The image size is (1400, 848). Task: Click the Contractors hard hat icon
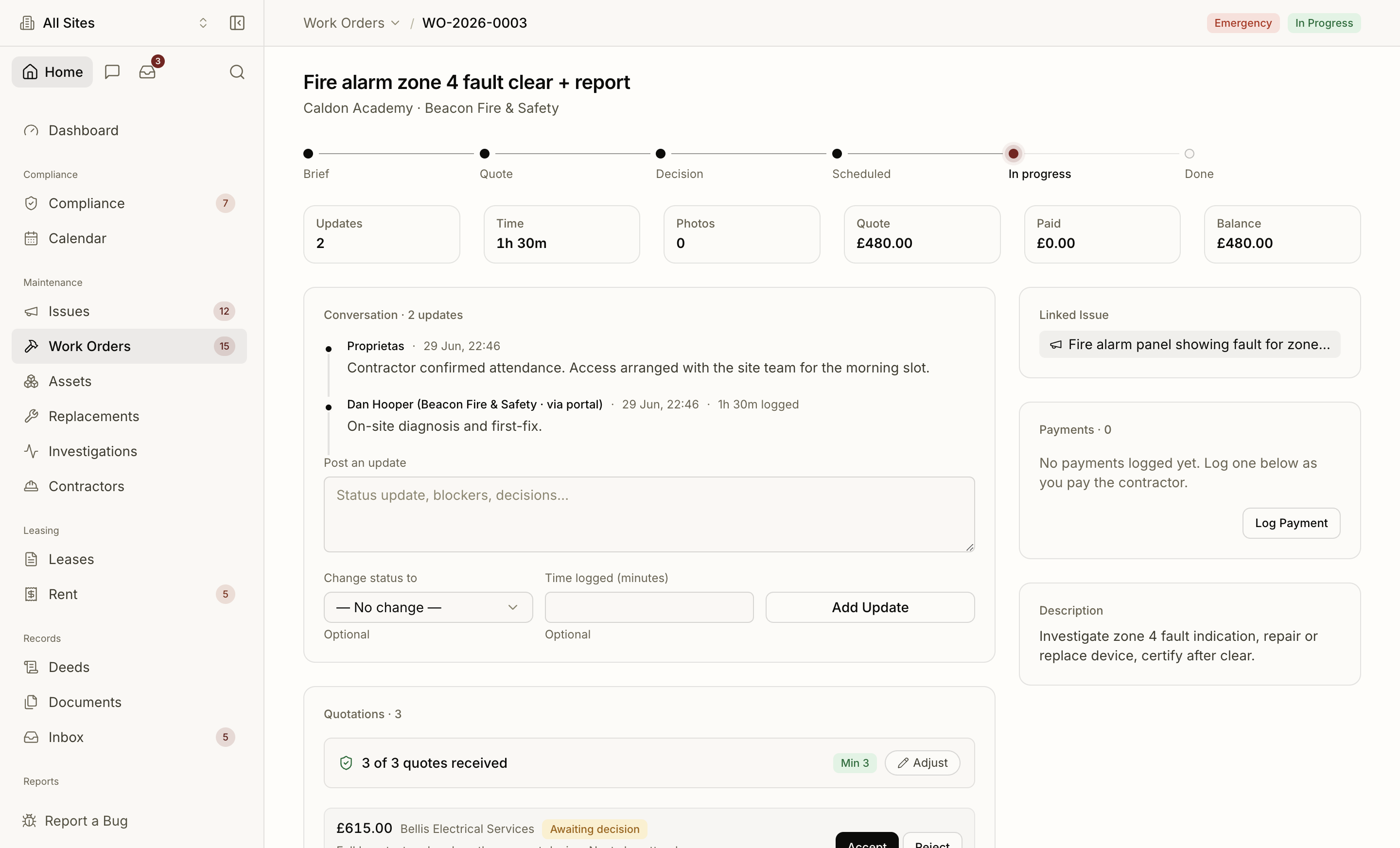click(31, 486)
